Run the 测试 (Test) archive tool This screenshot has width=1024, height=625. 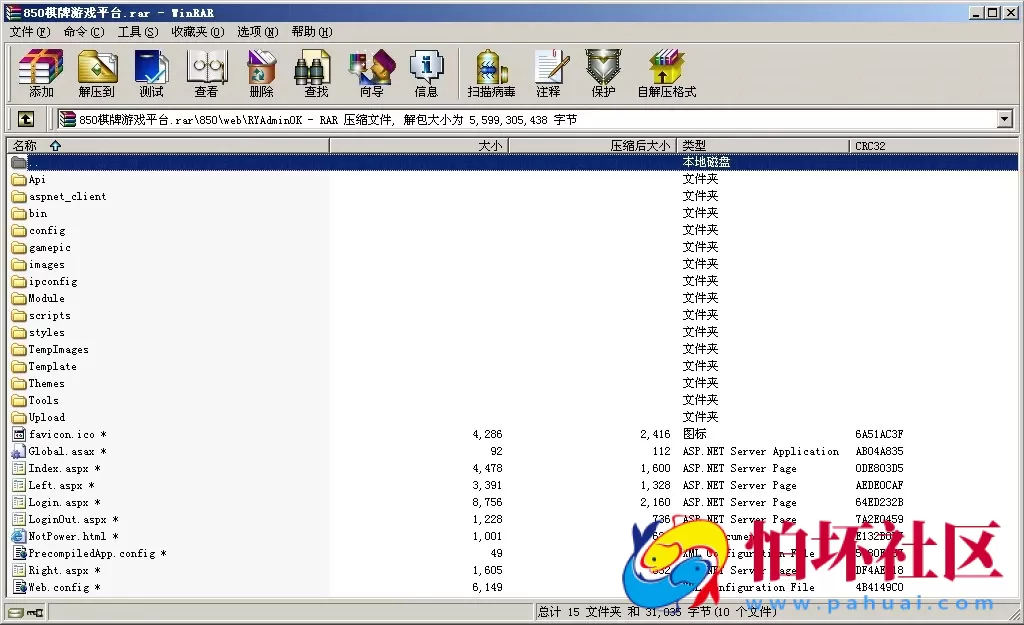(151, 74)
